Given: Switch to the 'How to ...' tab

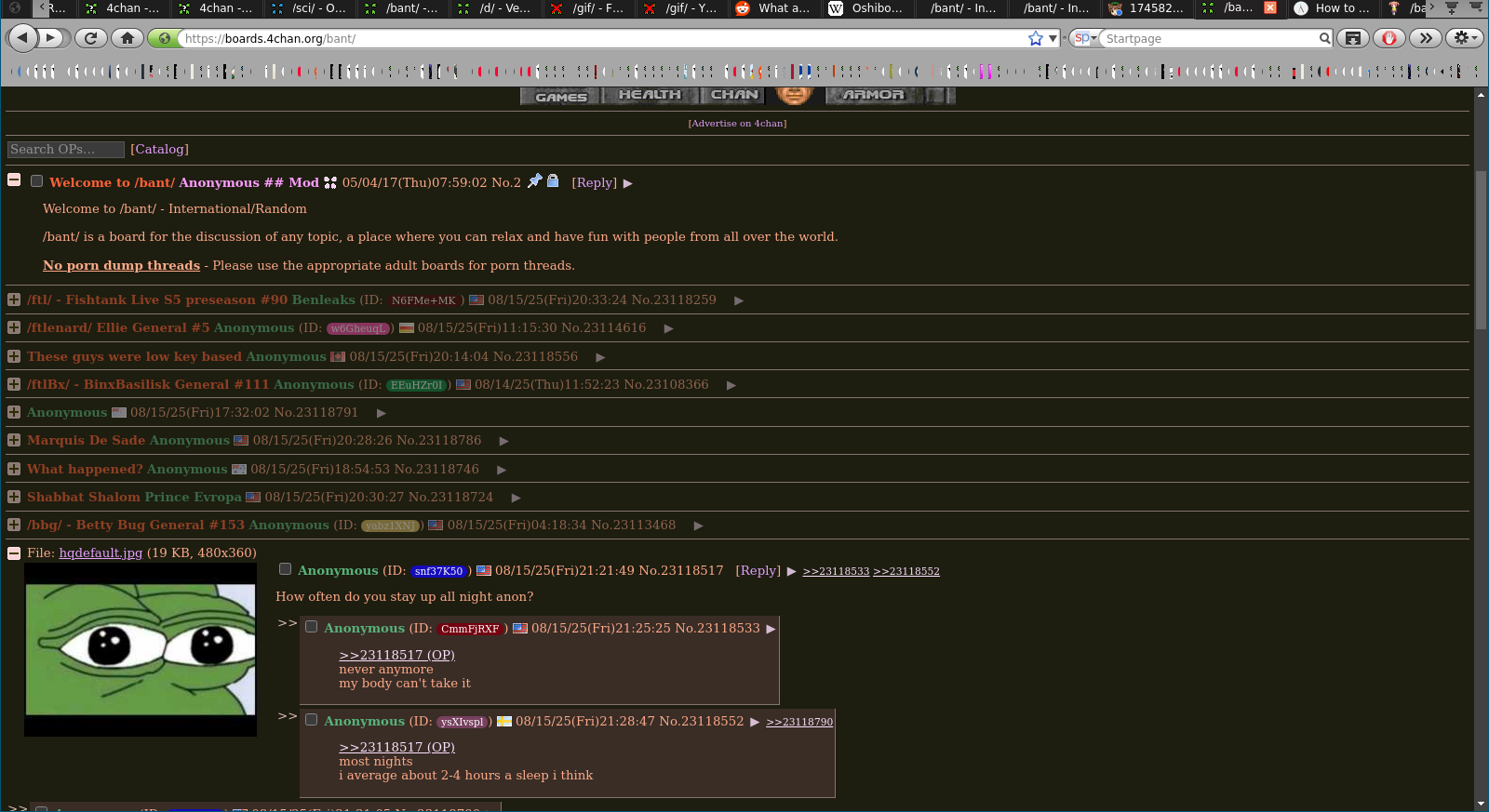Looking at the screenshot, I should tap(1334, 8).
